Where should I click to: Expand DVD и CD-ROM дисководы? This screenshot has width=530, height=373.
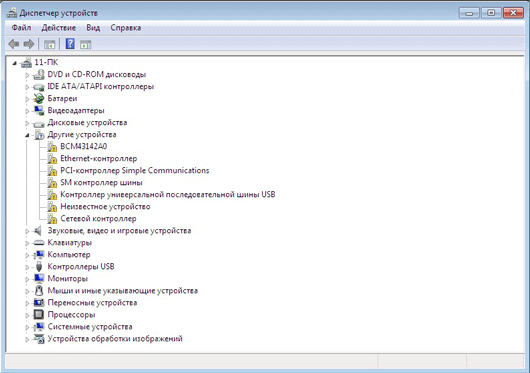[27, 75]
